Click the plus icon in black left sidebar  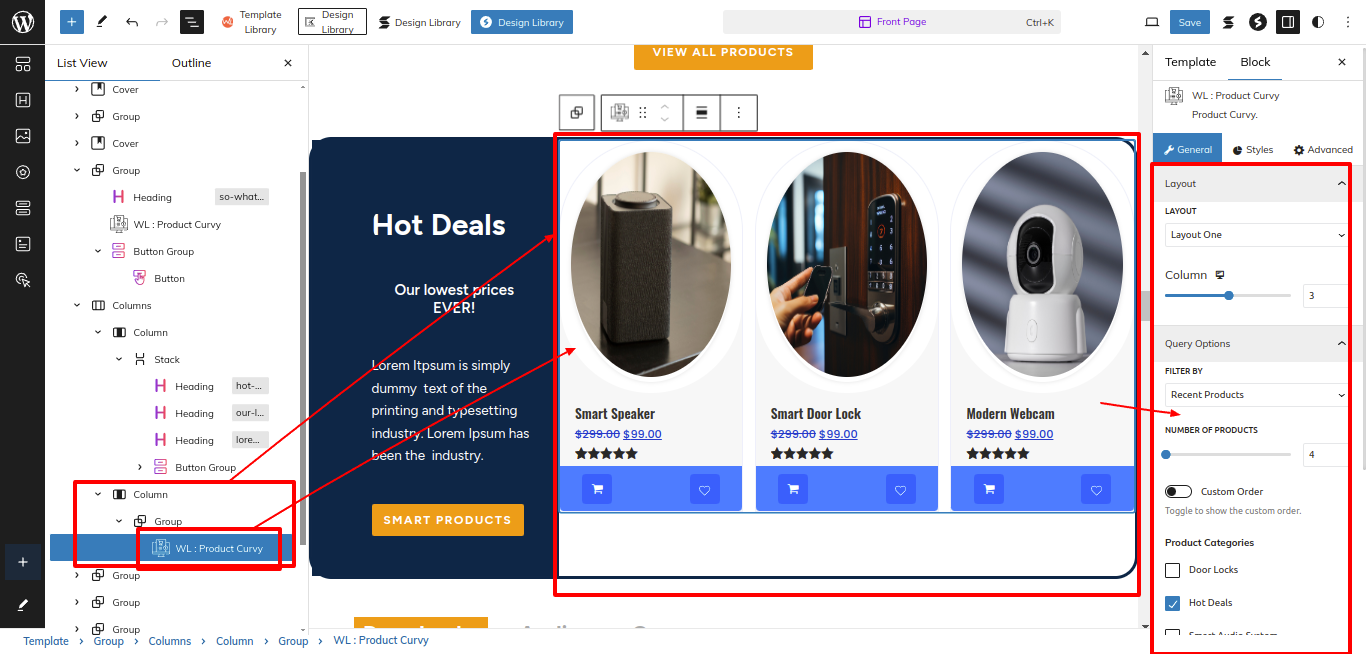coord(22,562)
